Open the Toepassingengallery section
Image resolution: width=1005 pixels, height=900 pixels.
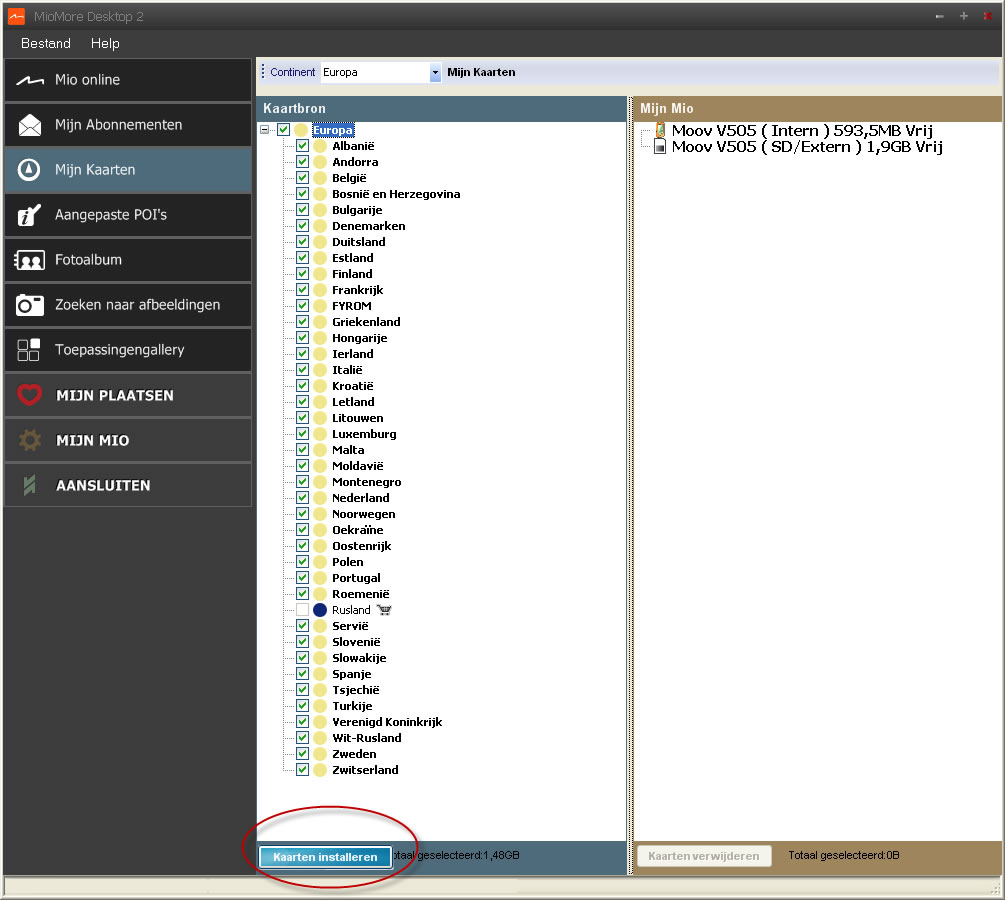tap(128, 350)
